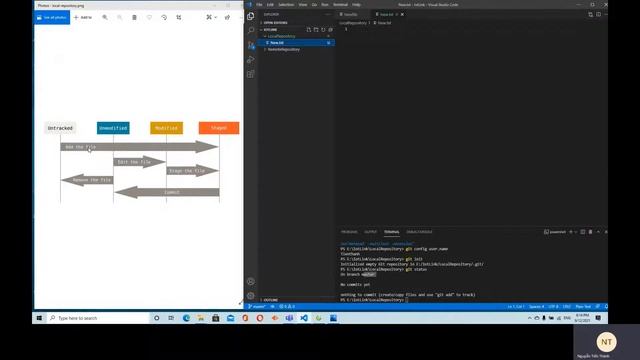Click Ln 1, Col 1 in status bar
The height and width of the screenshot is (360, 640).
click(516, 307)
